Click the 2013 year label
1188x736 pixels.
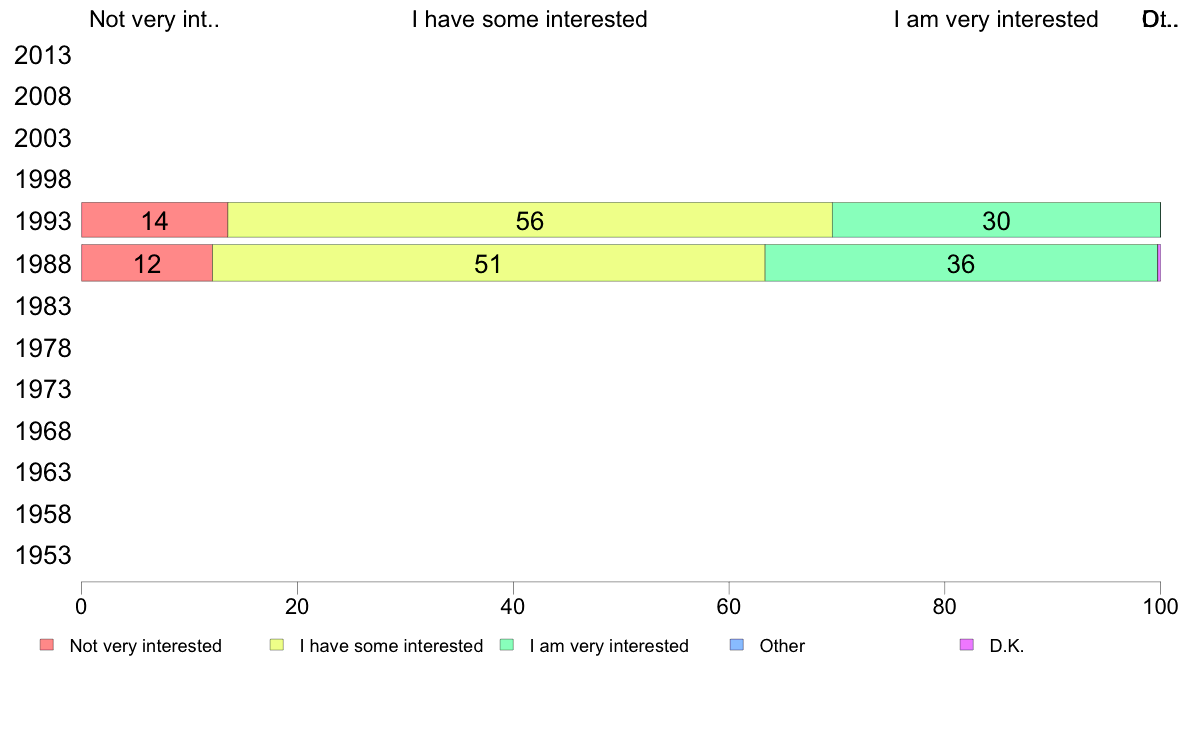click(x=43, y=55)
